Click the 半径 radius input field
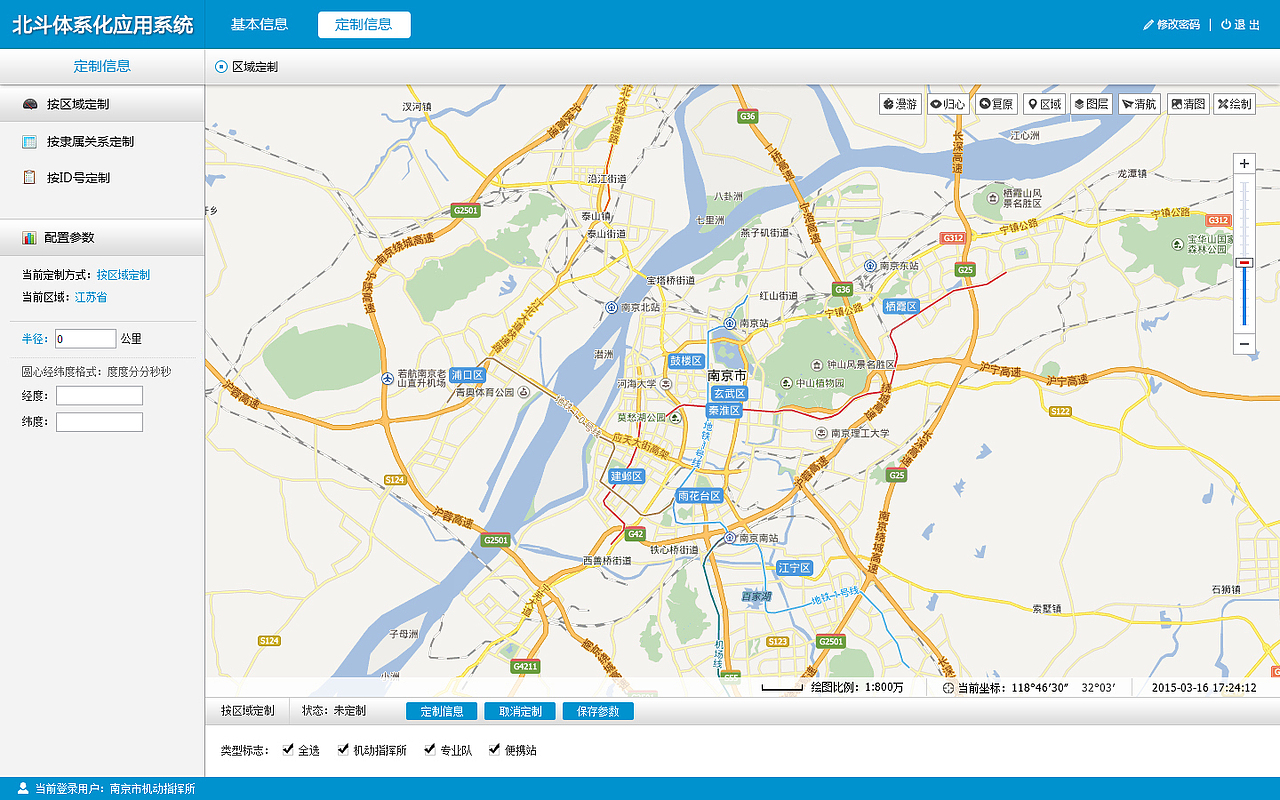The image size is (1280, 800). point(85,339)
